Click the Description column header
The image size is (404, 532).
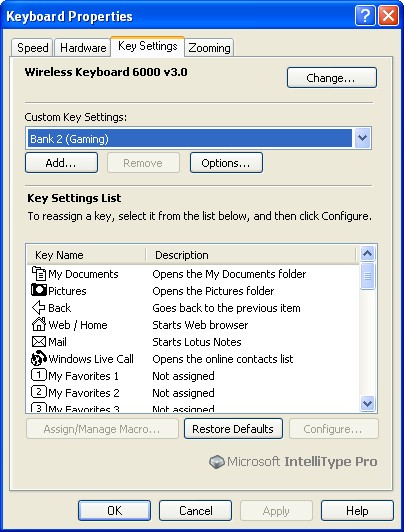pos(251,255)
